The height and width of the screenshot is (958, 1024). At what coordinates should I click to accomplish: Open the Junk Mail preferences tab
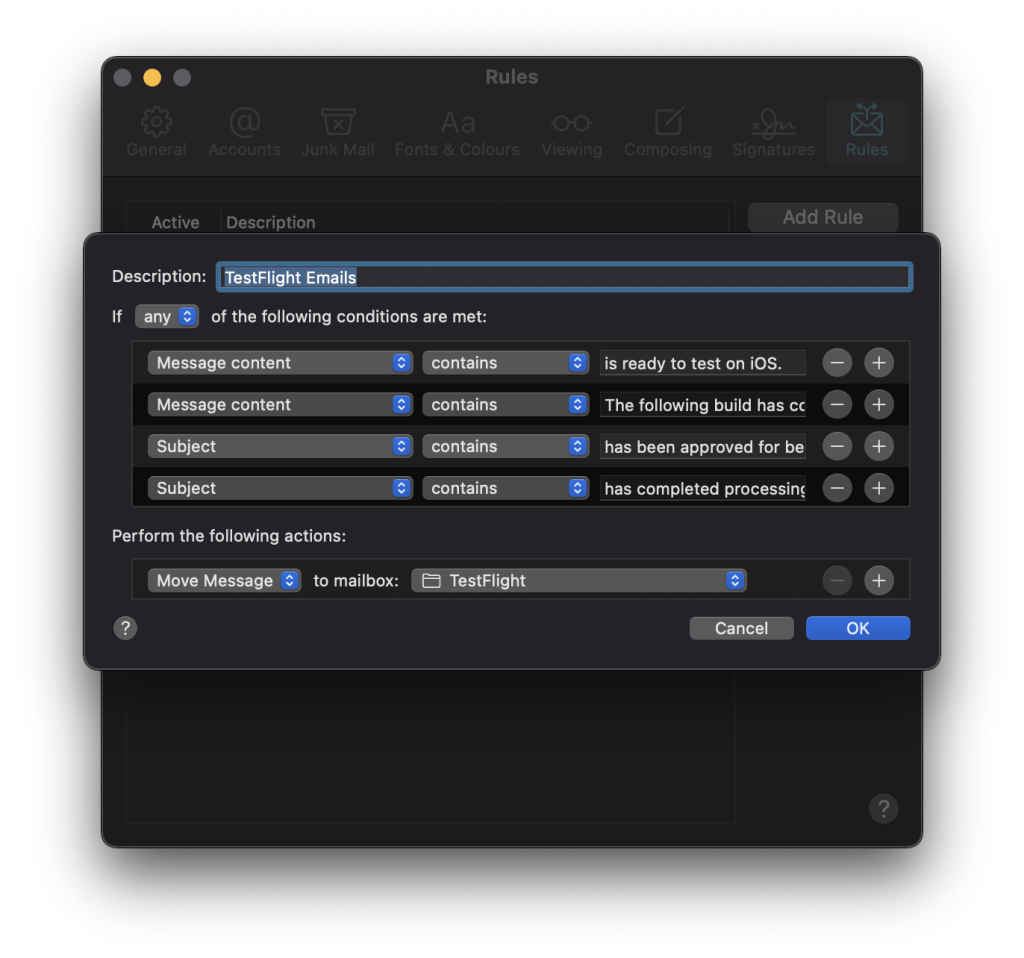click(x=338, y=133)
